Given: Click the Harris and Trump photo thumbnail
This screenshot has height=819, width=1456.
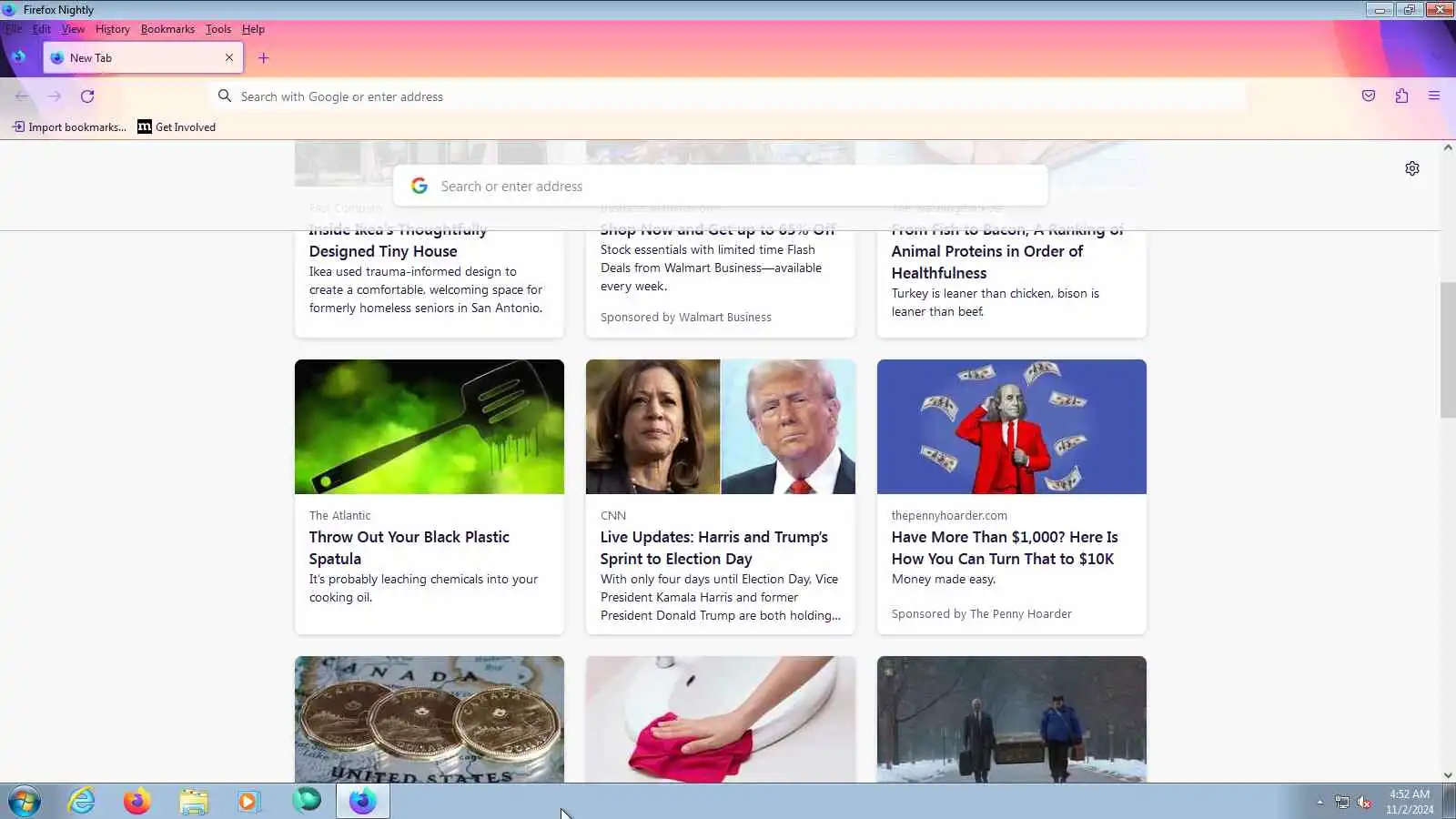Looking at the screenshot, I should [721, 427].
